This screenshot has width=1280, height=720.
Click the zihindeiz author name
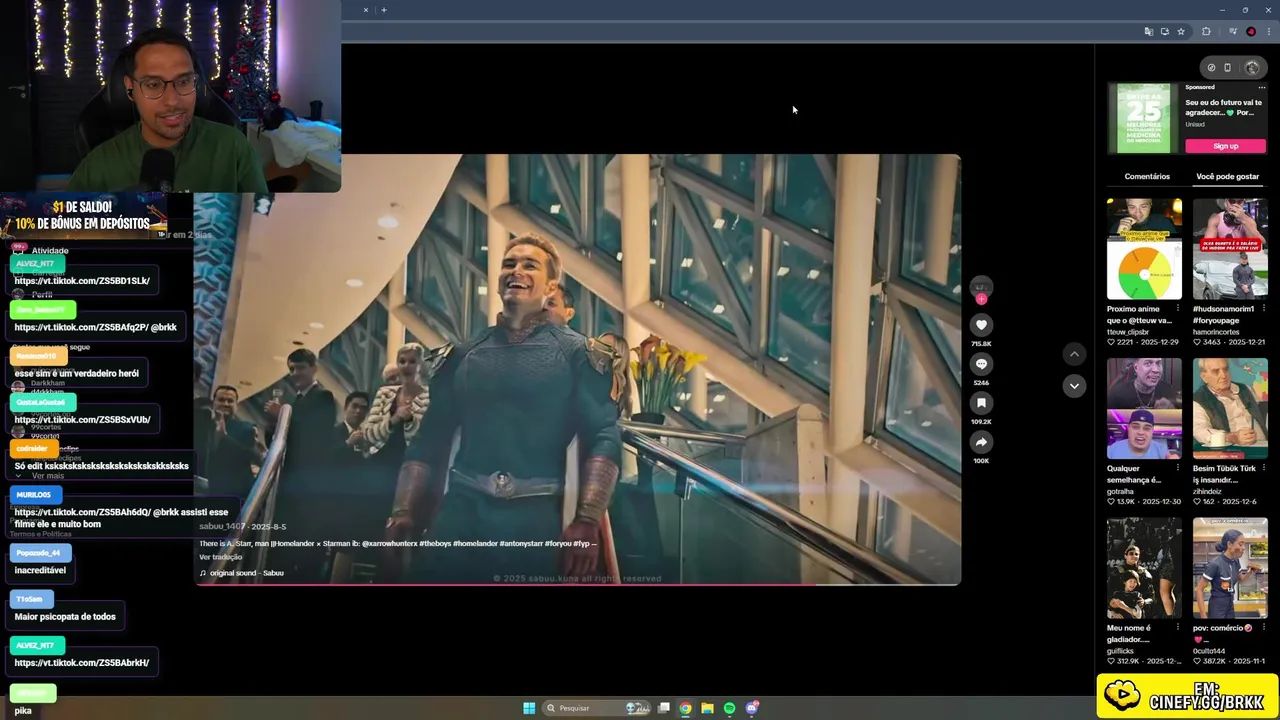[x=1207, y=491]
